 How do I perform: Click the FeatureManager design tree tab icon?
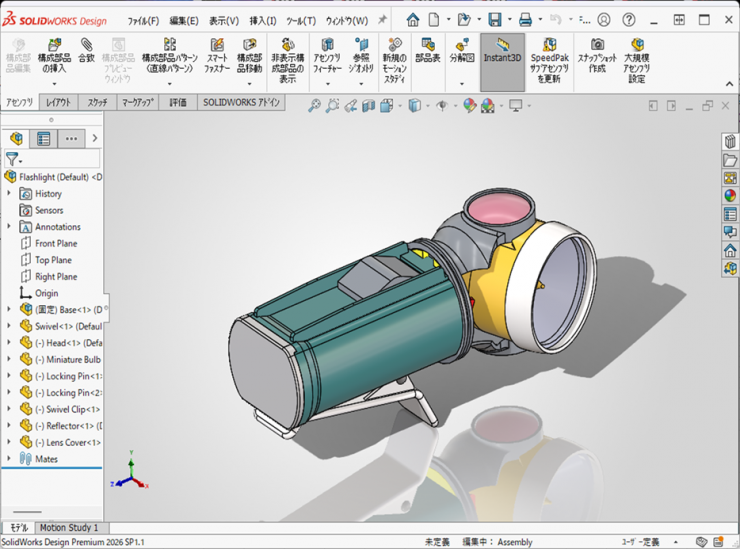click(x=17, y=139)
